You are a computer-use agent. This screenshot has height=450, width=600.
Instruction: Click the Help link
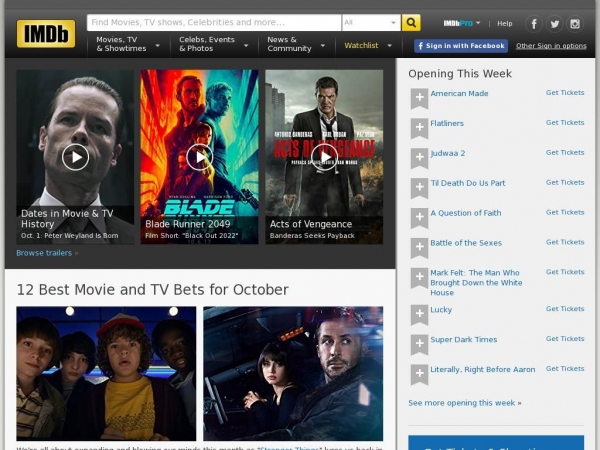(505, 23)
